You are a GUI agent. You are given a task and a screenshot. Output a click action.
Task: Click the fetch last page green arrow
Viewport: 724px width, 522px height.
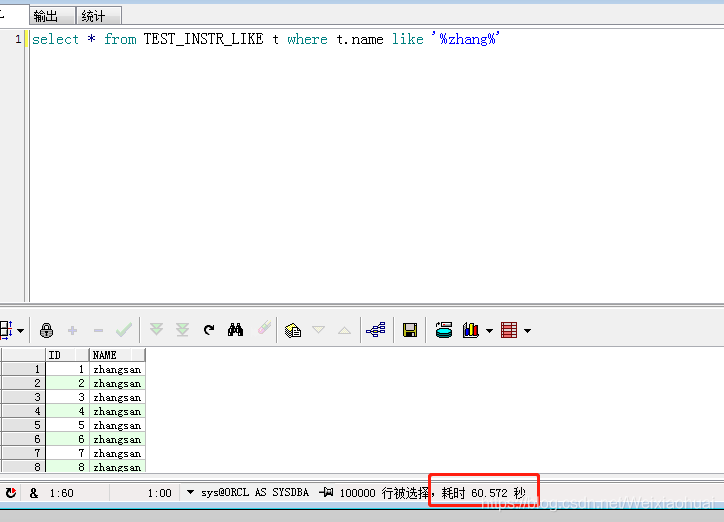point(182,330)
